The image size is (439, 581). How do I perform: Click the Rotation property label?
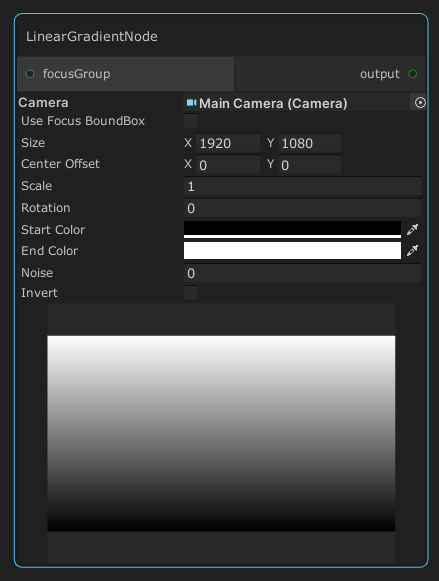46,208
